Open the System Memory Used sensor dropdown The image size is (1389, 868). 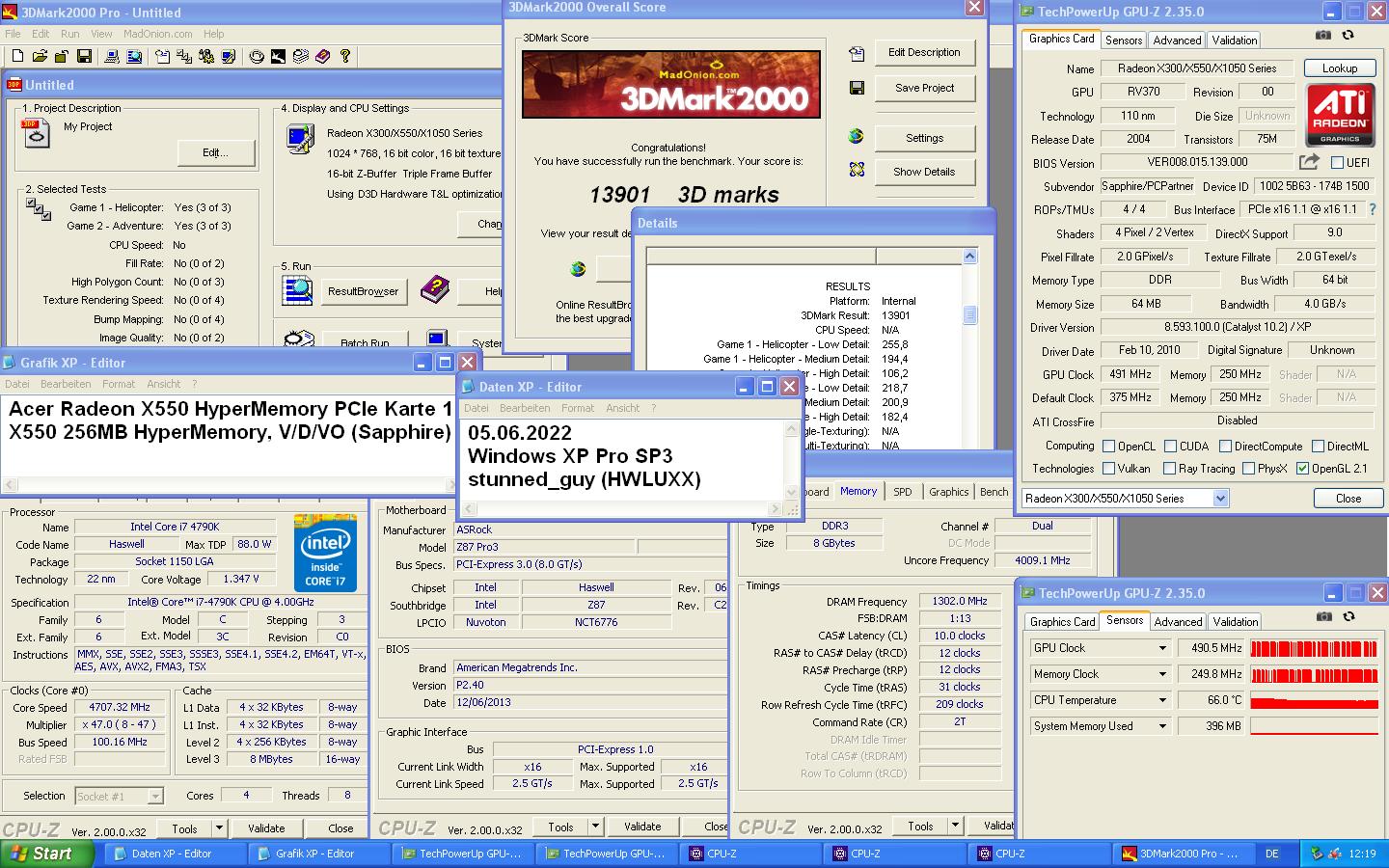[x=1162, y=726]
